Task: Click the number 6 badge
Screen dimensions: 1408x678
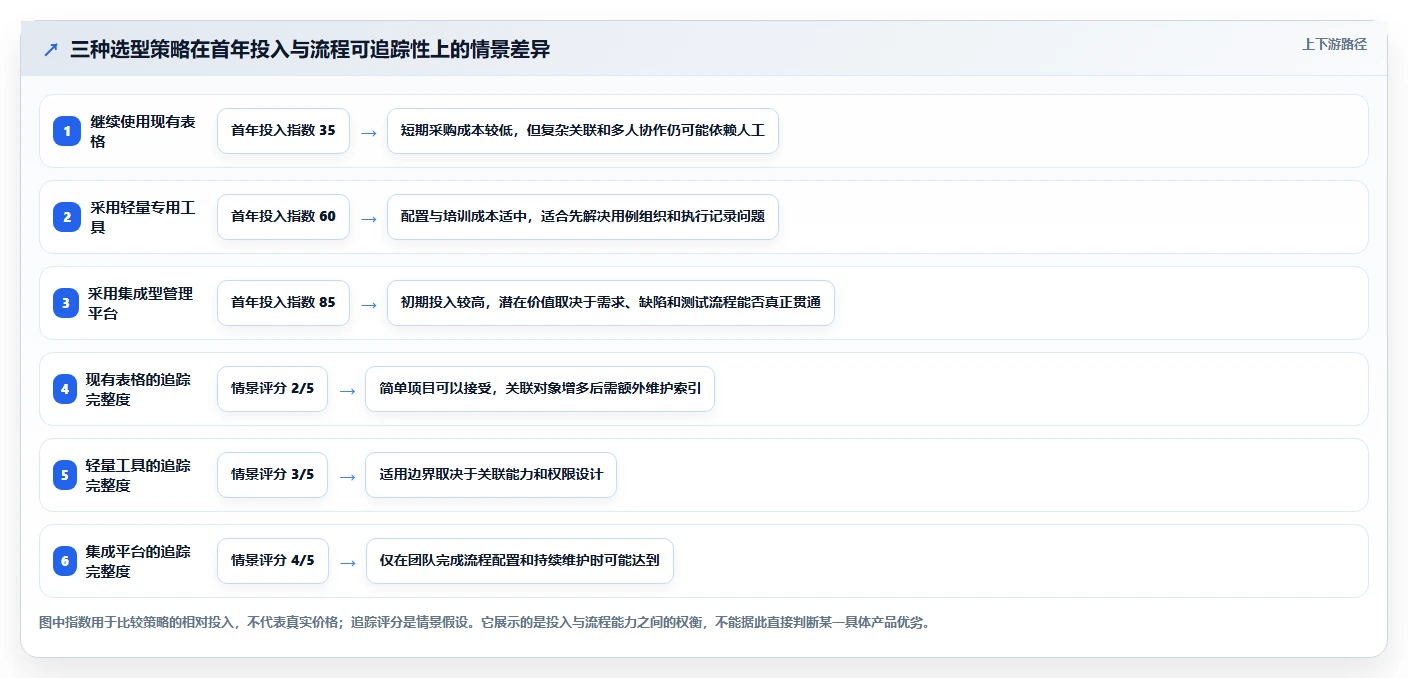Action: click(x=65, y=561)
